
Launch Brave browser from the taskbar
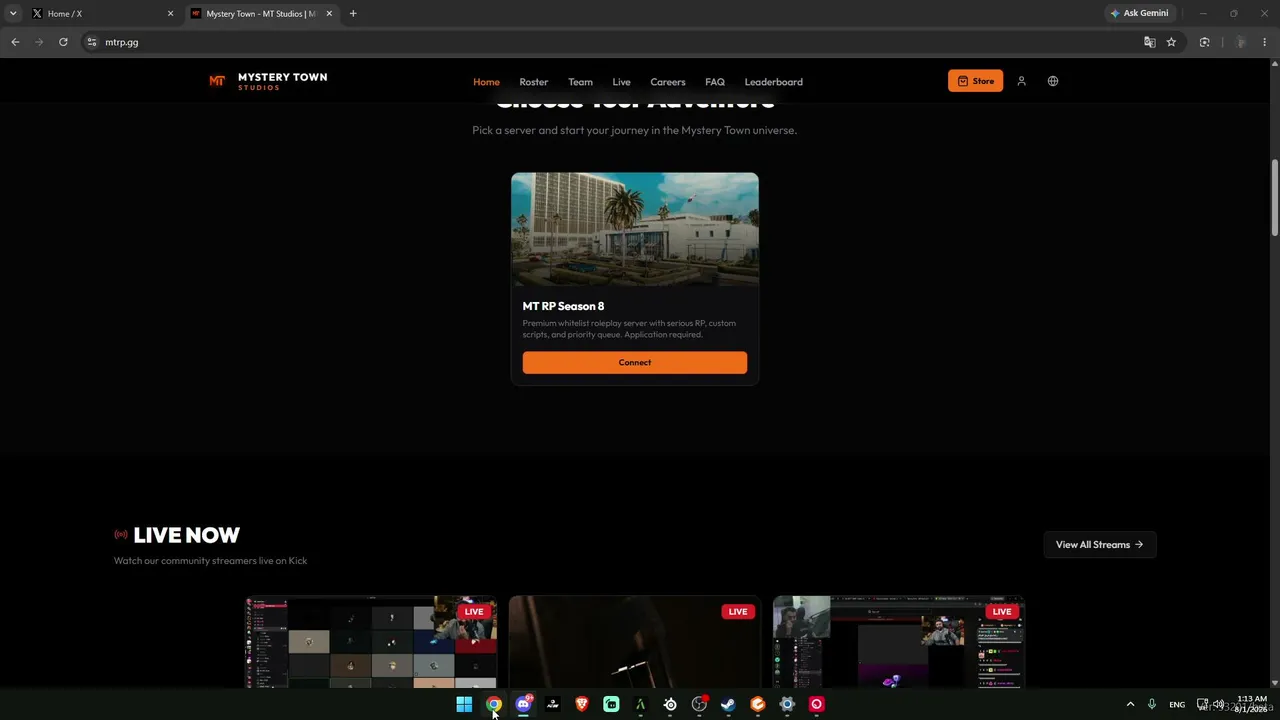click(x=582, y=704)
